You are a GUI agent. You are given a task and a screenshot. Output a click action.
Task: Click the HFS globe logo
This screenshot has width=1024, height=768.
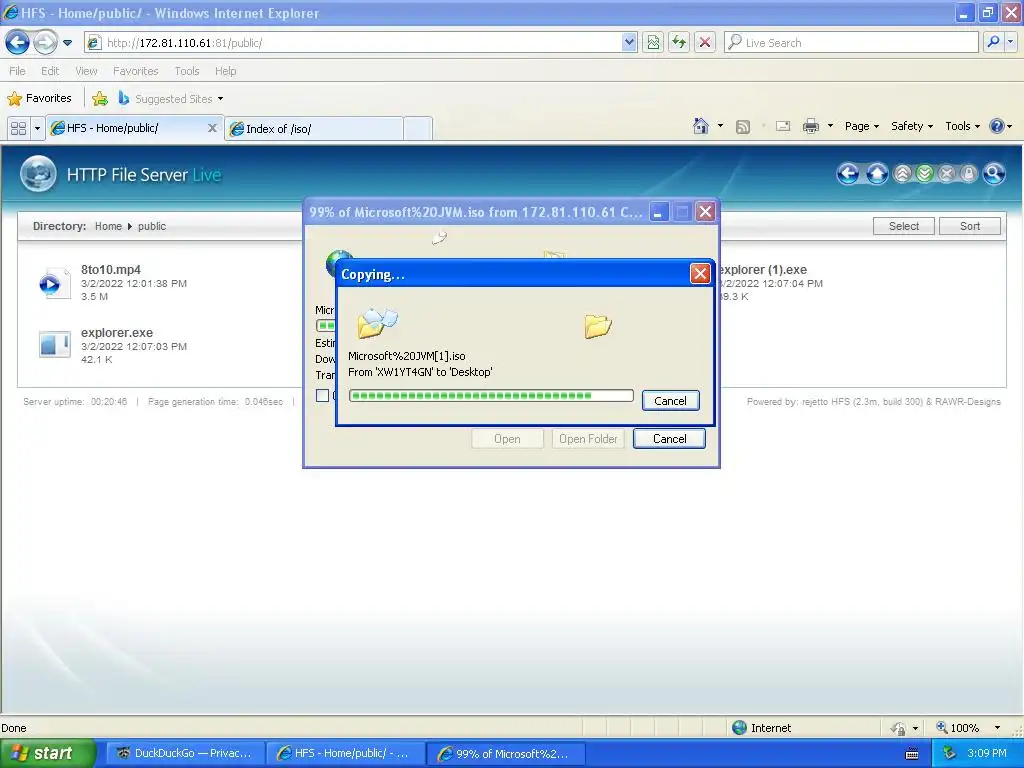[x=38, y=174]
